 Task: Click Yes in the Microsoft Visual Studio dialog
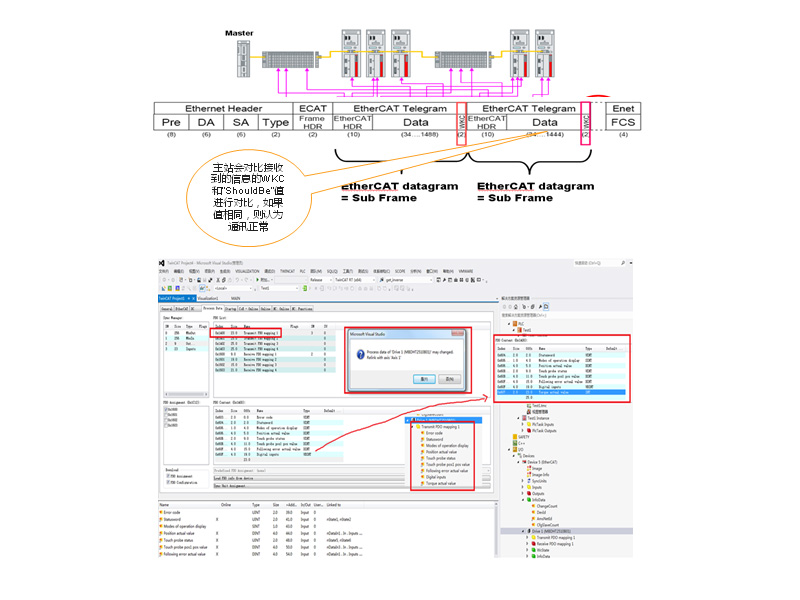click(424, 379)
